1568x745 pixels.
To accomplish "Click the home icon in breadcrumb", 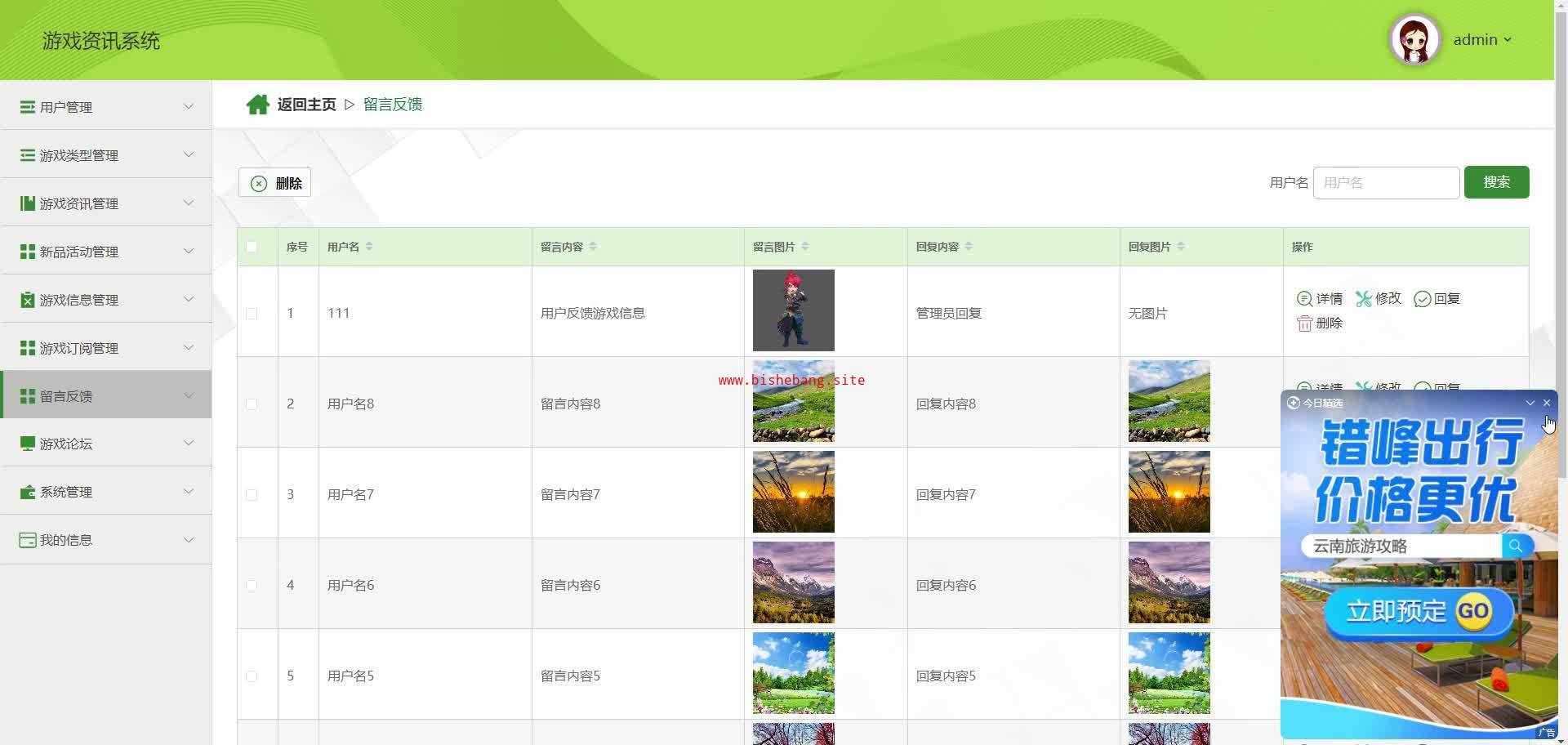I will pyautogui.click(x=257, y=105).
